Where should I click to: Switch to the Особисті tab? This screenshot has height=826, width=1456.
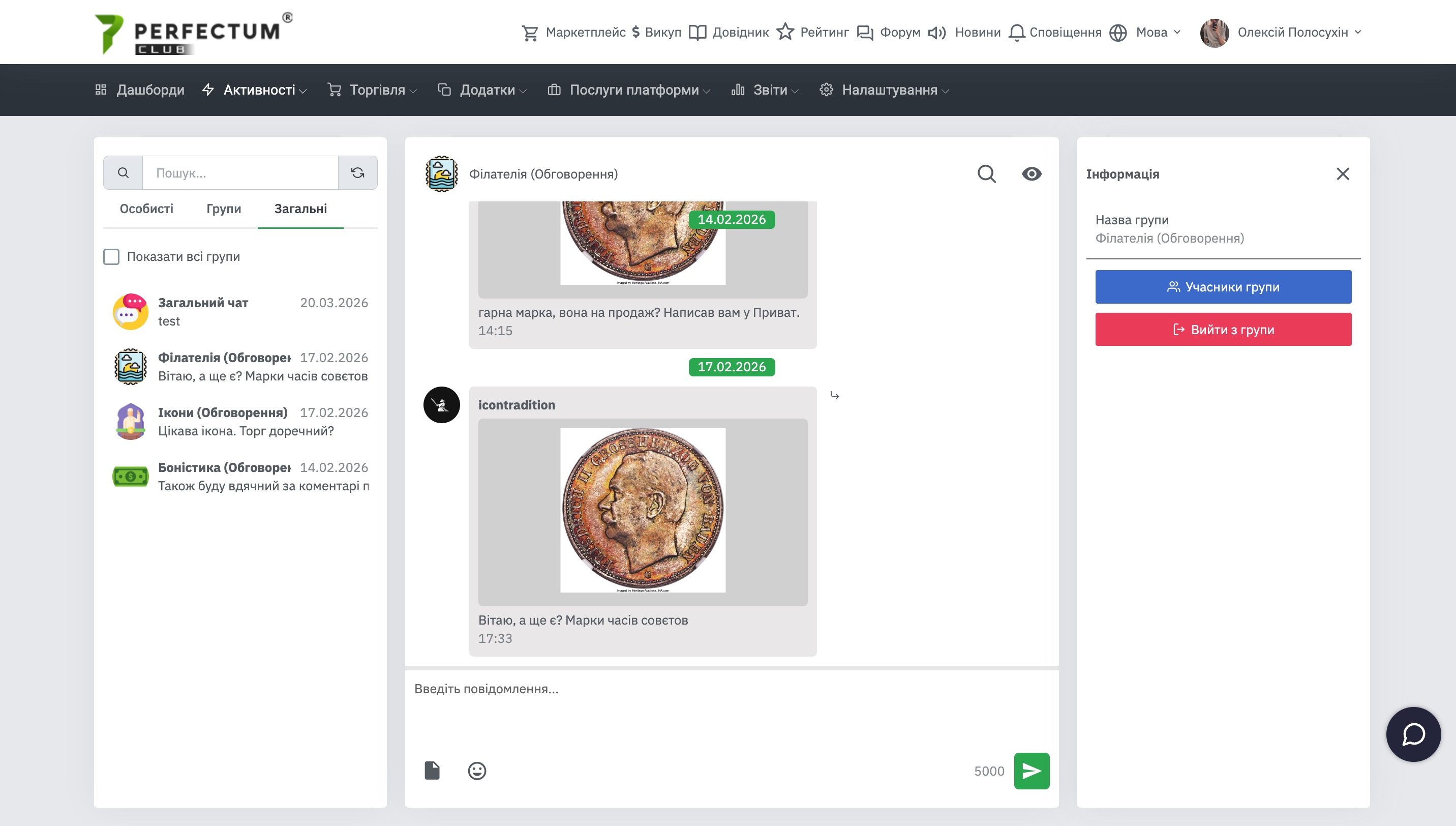point(146,209)
